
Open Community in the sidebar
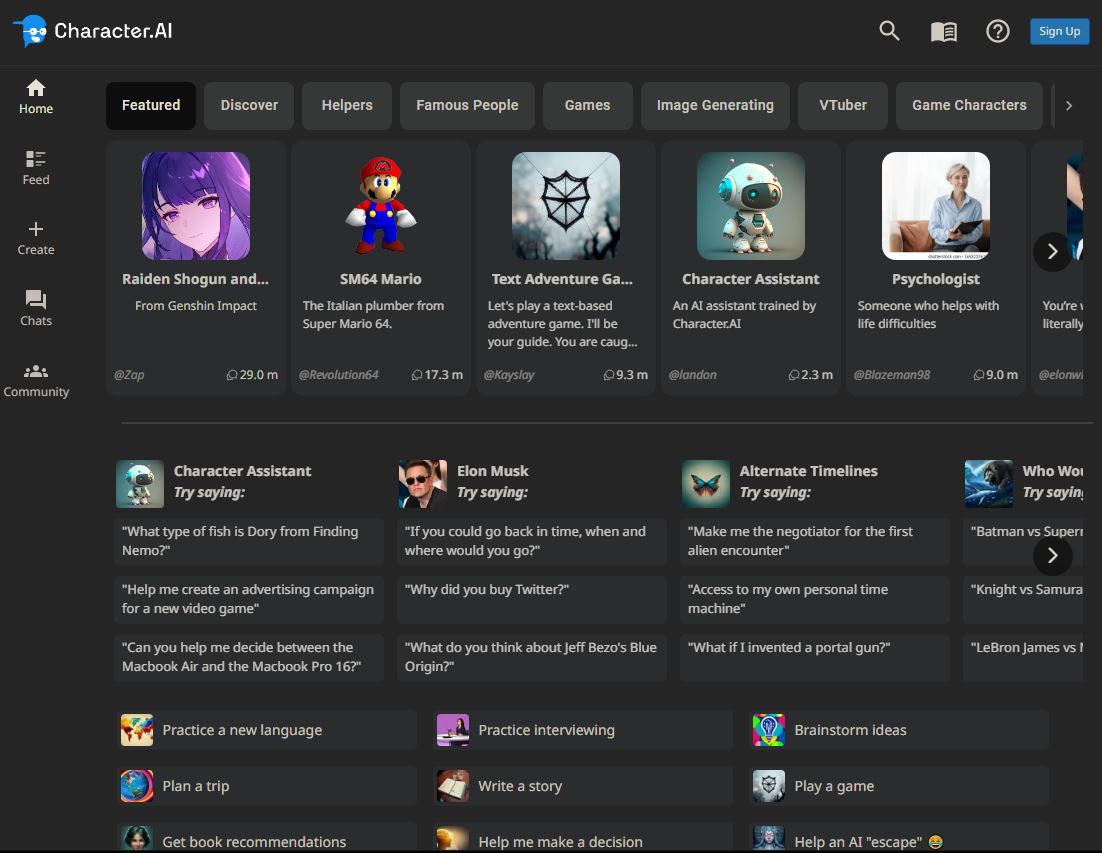click(x=36, y=381)
